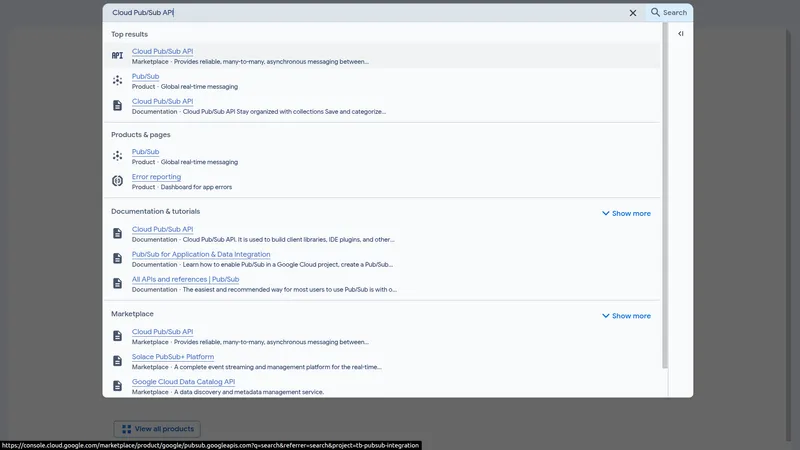Click the icon beside Marketplace Cloud Pub/Sub API

117,336
